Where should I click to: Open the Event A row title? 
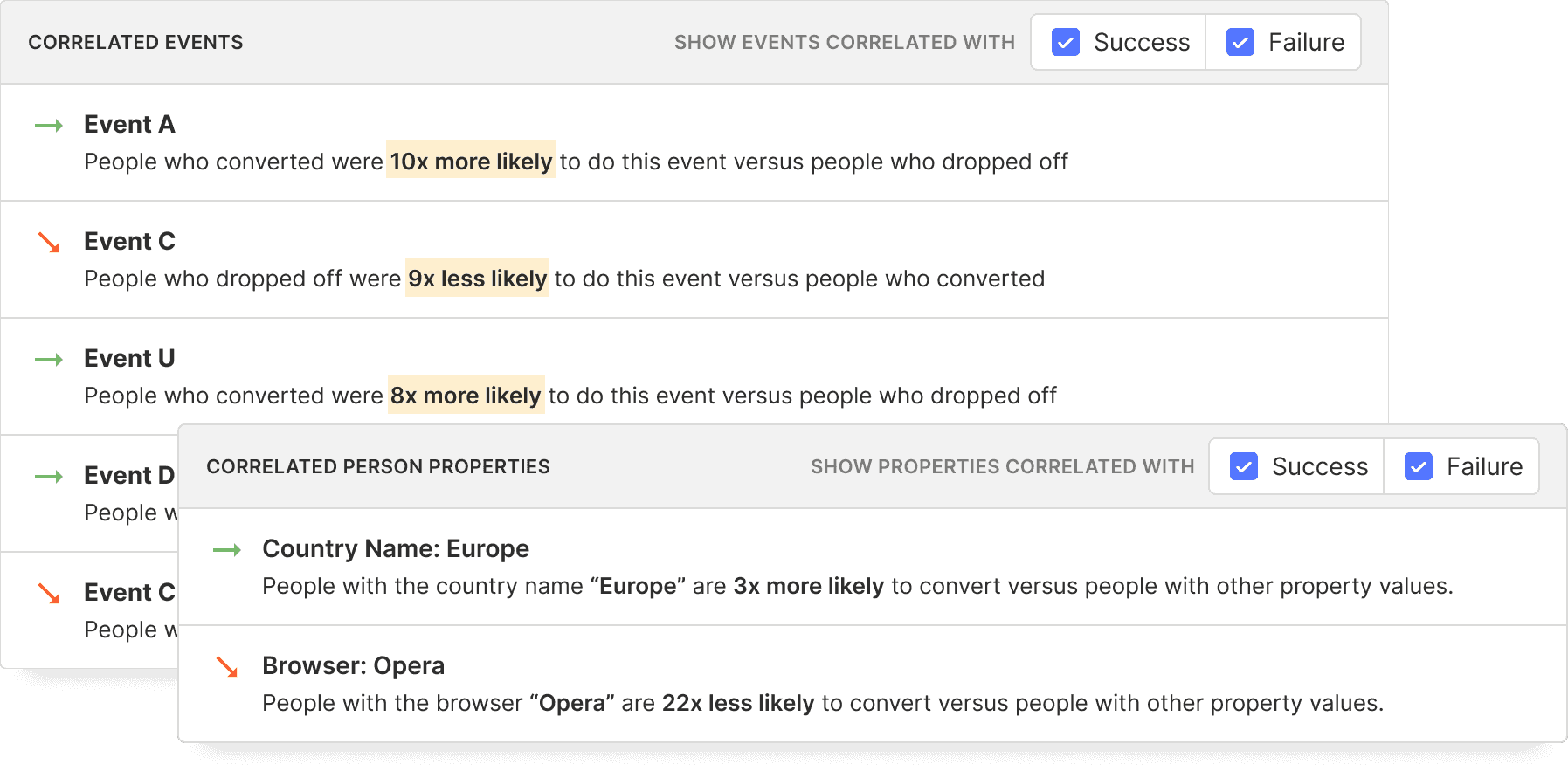[x=129, y=125]
